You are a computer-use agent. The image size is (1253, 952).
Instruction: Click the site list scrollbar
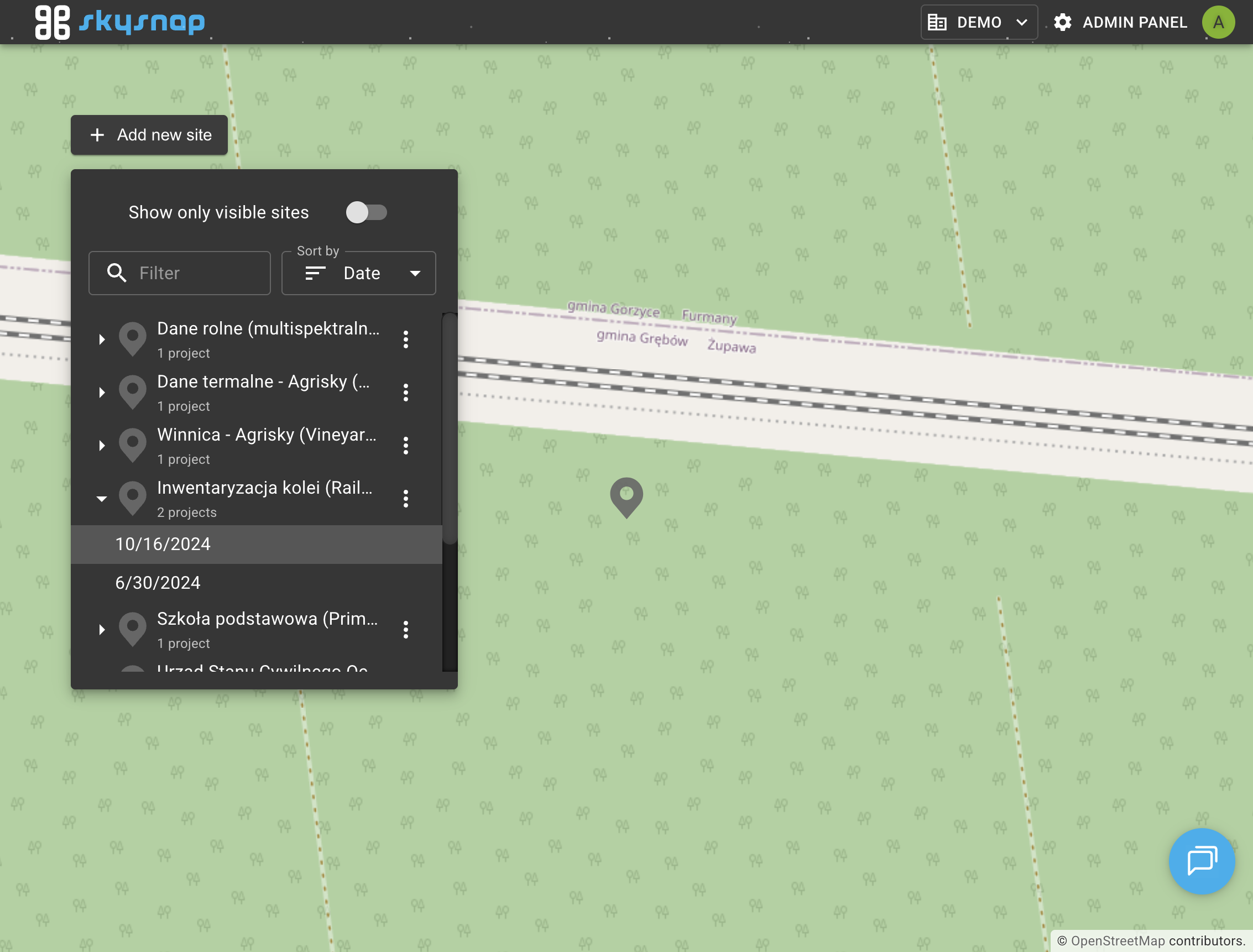pos(450,428)
